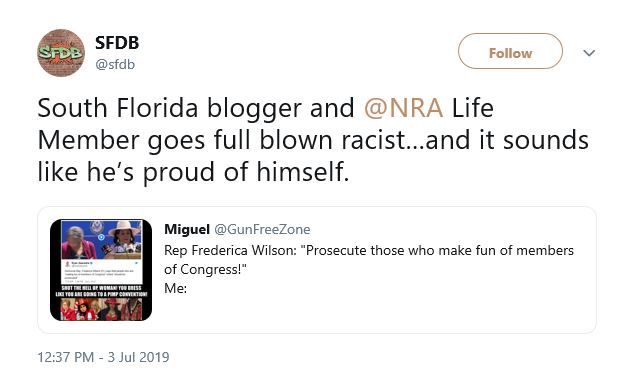Open quoted text about Rep Frederica Wilson
Screen dimensions: 634x373
(369, 259)
